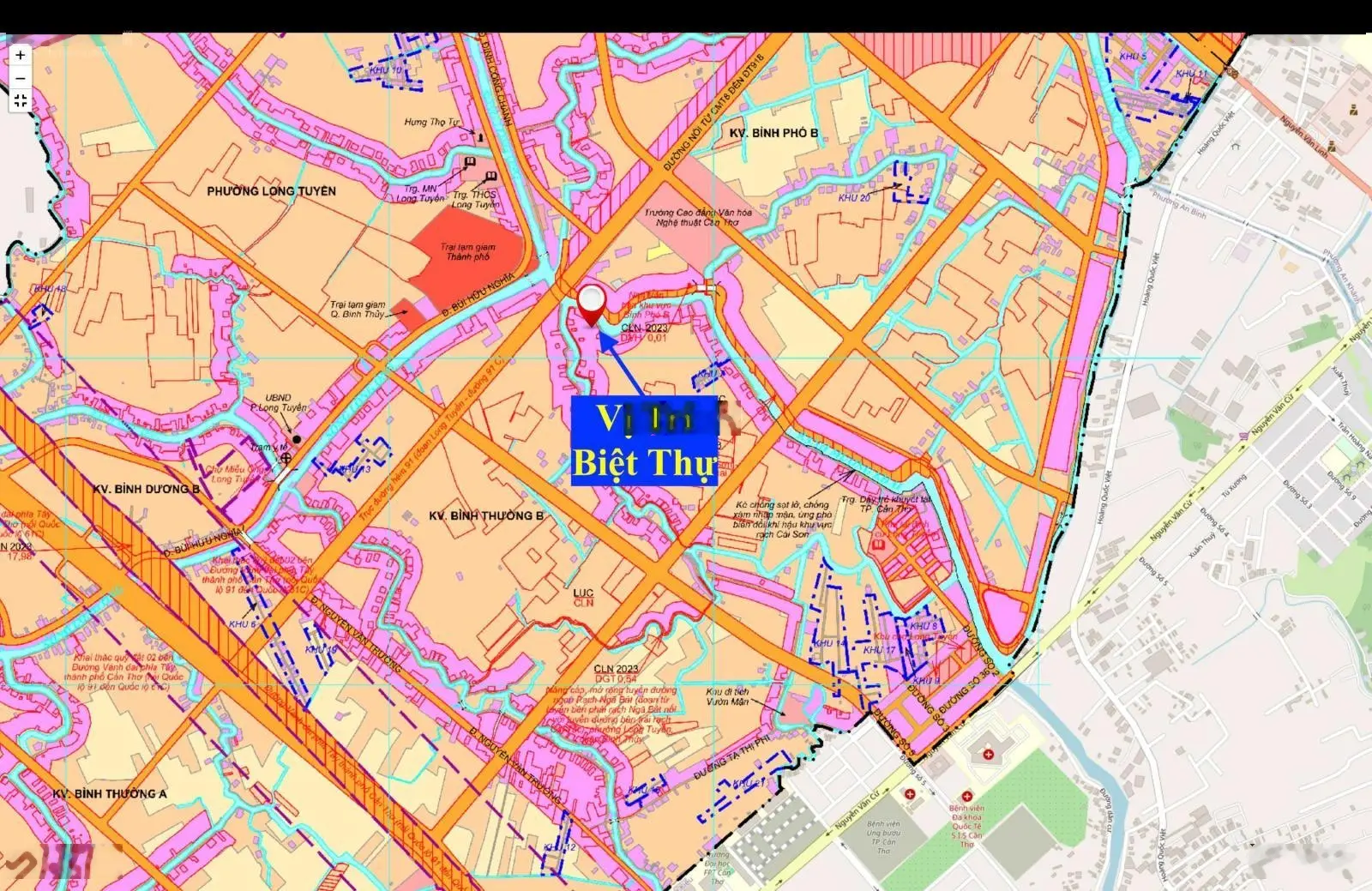Click the KHU 10 zone label
The image size is (1372, 891).
(385, 70)
